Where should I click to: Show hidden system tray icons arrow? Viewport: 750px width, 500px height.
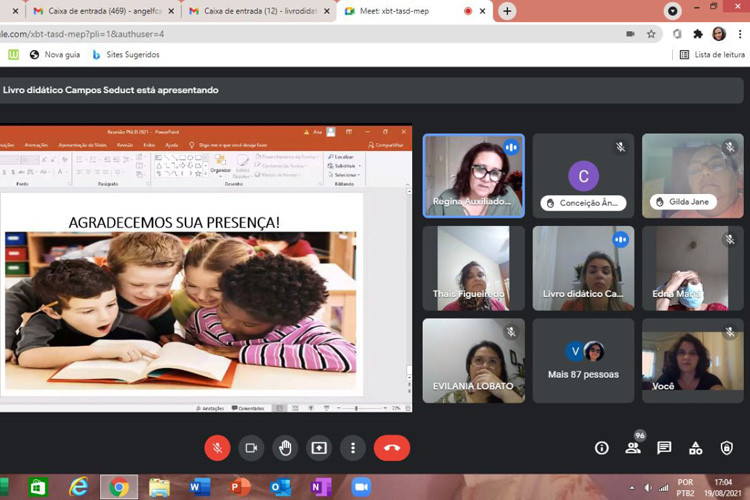click(632, 488)
